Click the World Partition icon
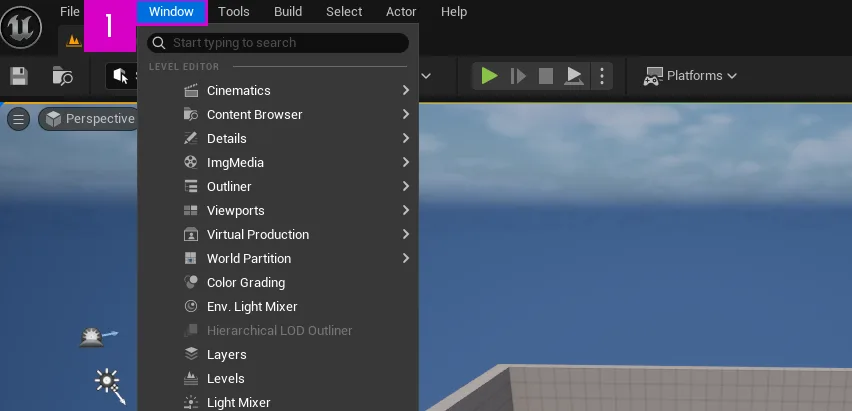The image size is (852, 411). 191,258
